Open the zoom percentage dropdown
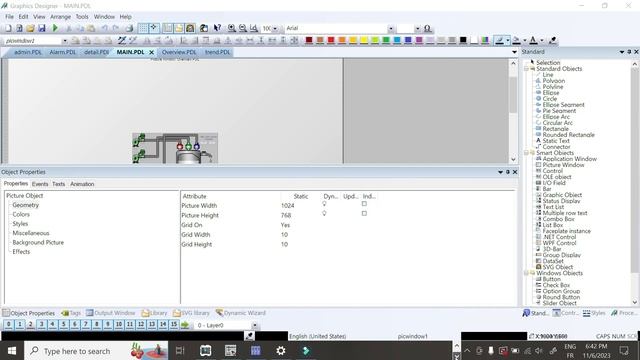 pyautogui.click(x=275, y=29)
